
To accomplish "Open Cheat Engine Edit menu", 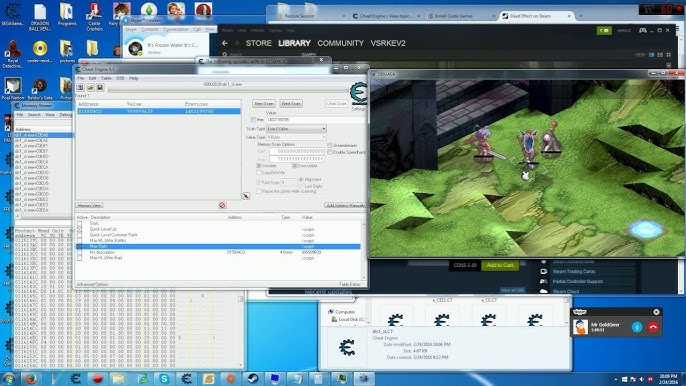I will click(92, 78).
